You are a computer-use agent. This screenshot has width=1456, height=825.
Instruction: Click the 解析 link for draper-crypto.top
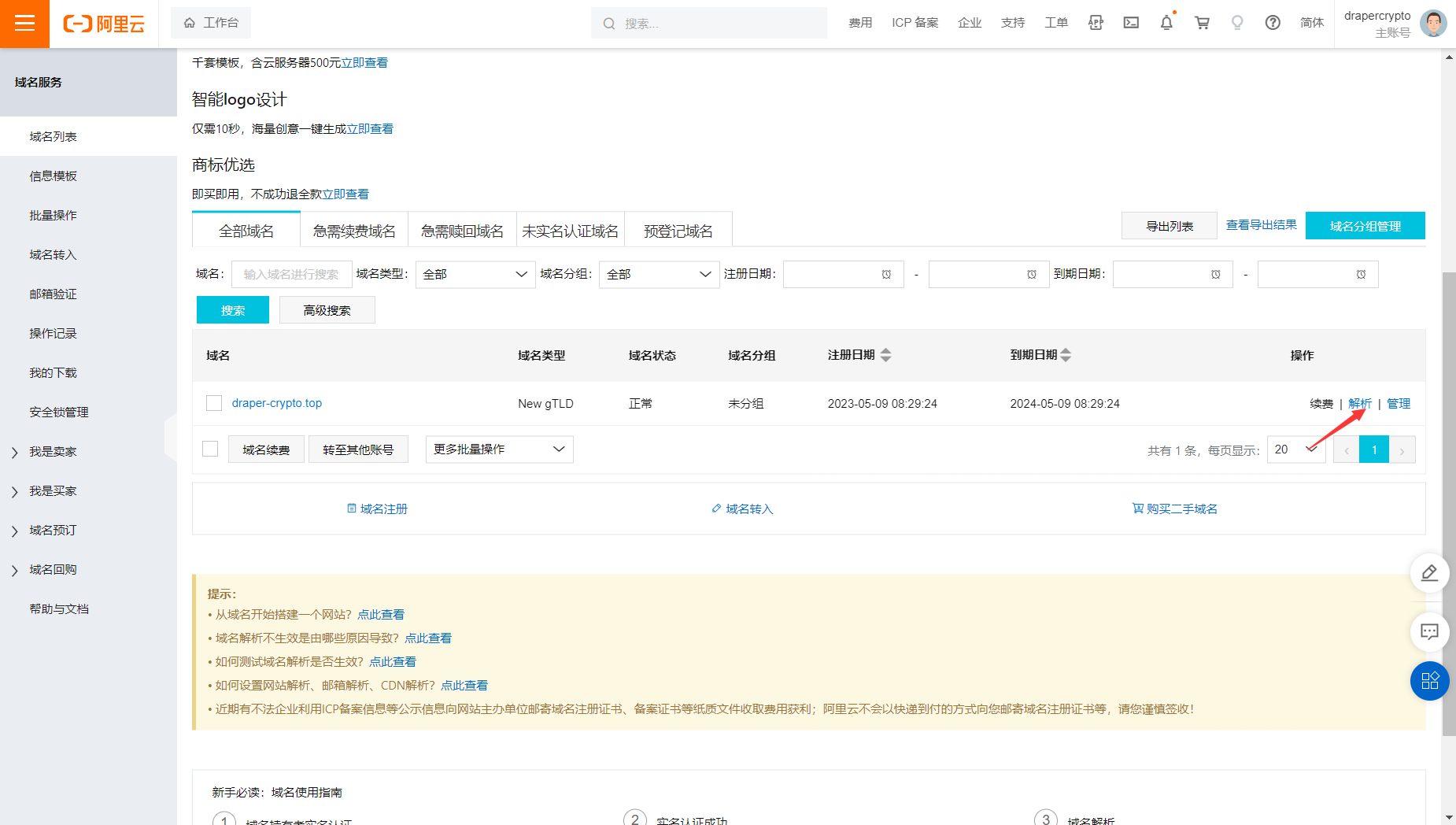tap(1359, 403)
